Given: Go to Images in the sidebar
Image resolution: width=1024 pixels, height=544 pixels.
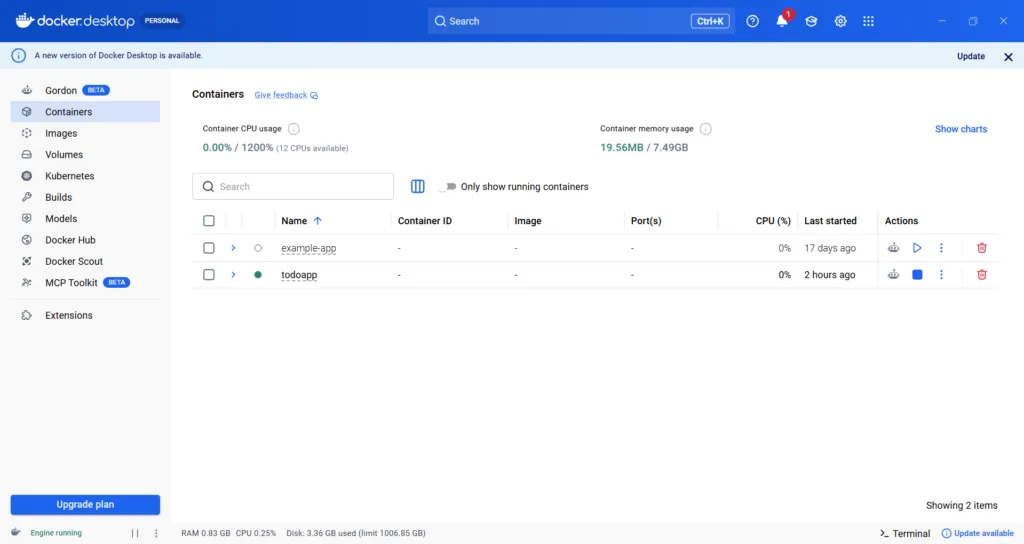Looking at the screenshot, I should (x=86, y=133).
